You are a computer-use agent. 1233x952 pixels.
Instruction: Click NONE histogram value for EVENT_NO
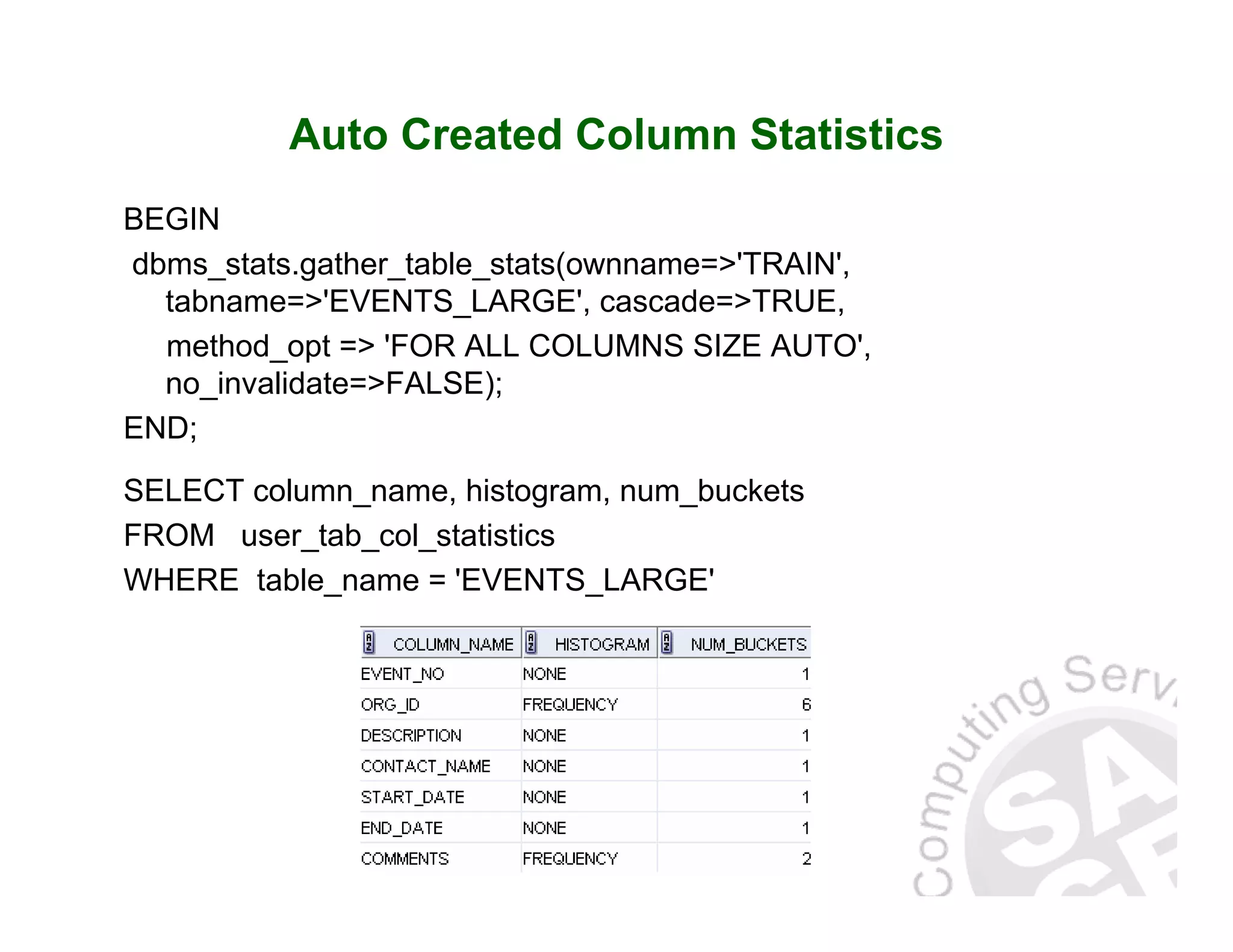point(544,674)
